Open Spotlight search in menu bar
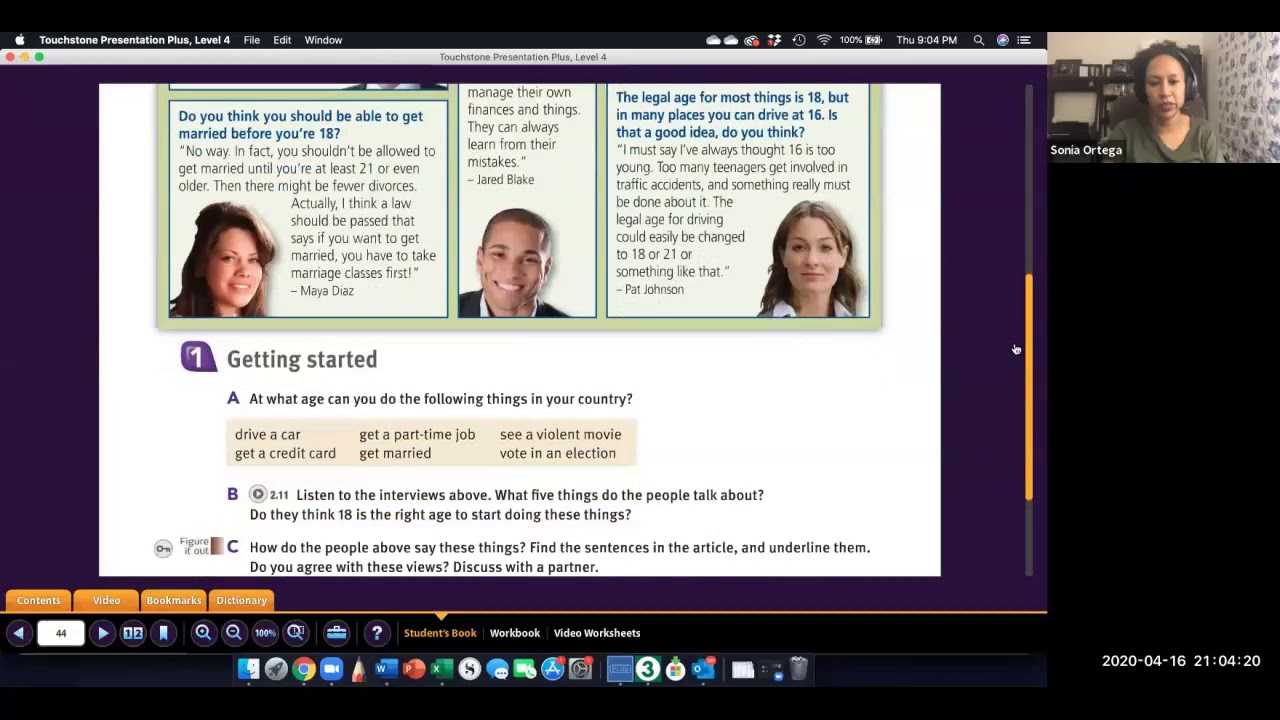The image size is (1280, 720). (x=978, y=40)
